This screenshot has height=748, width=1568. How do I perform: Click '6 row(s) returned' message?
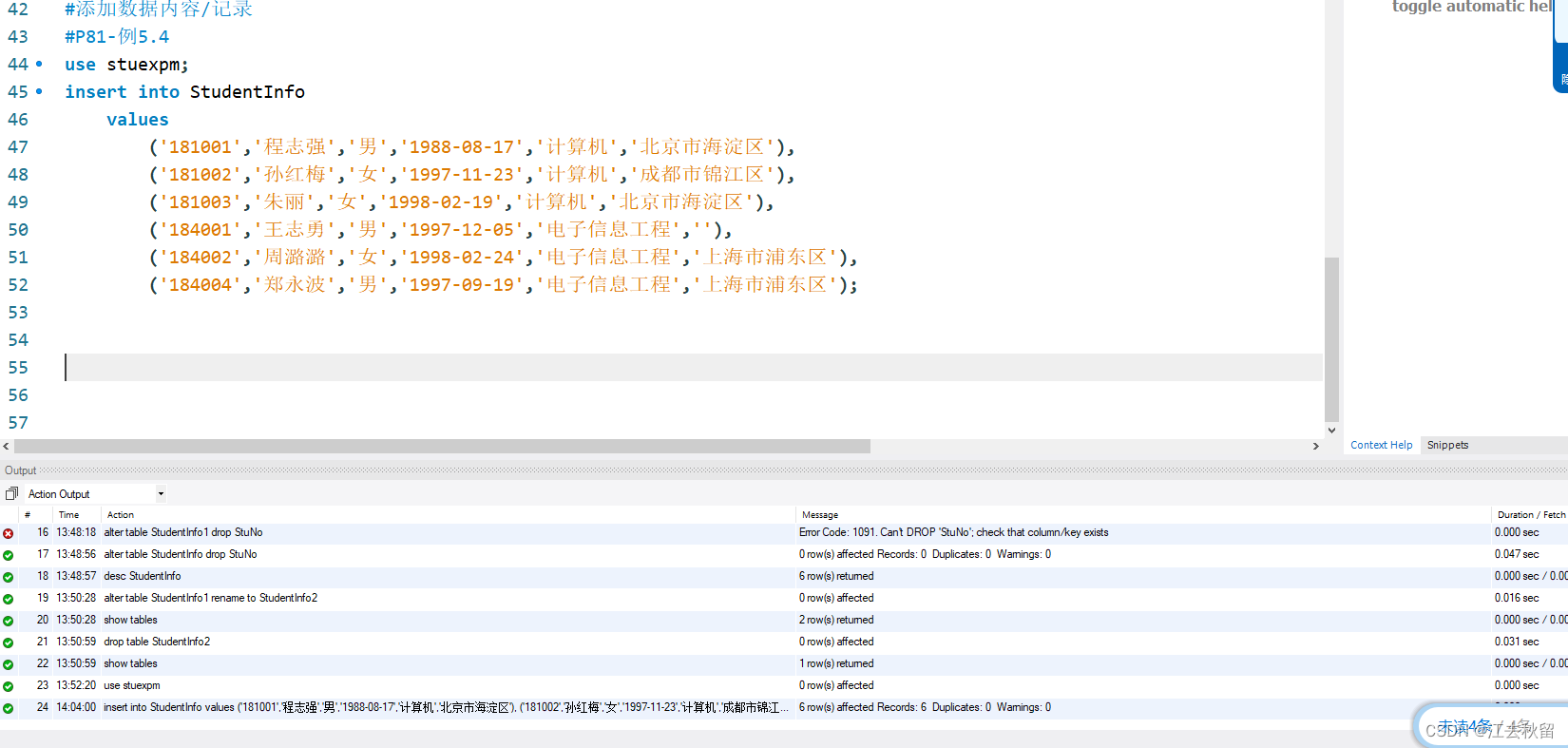836,576
